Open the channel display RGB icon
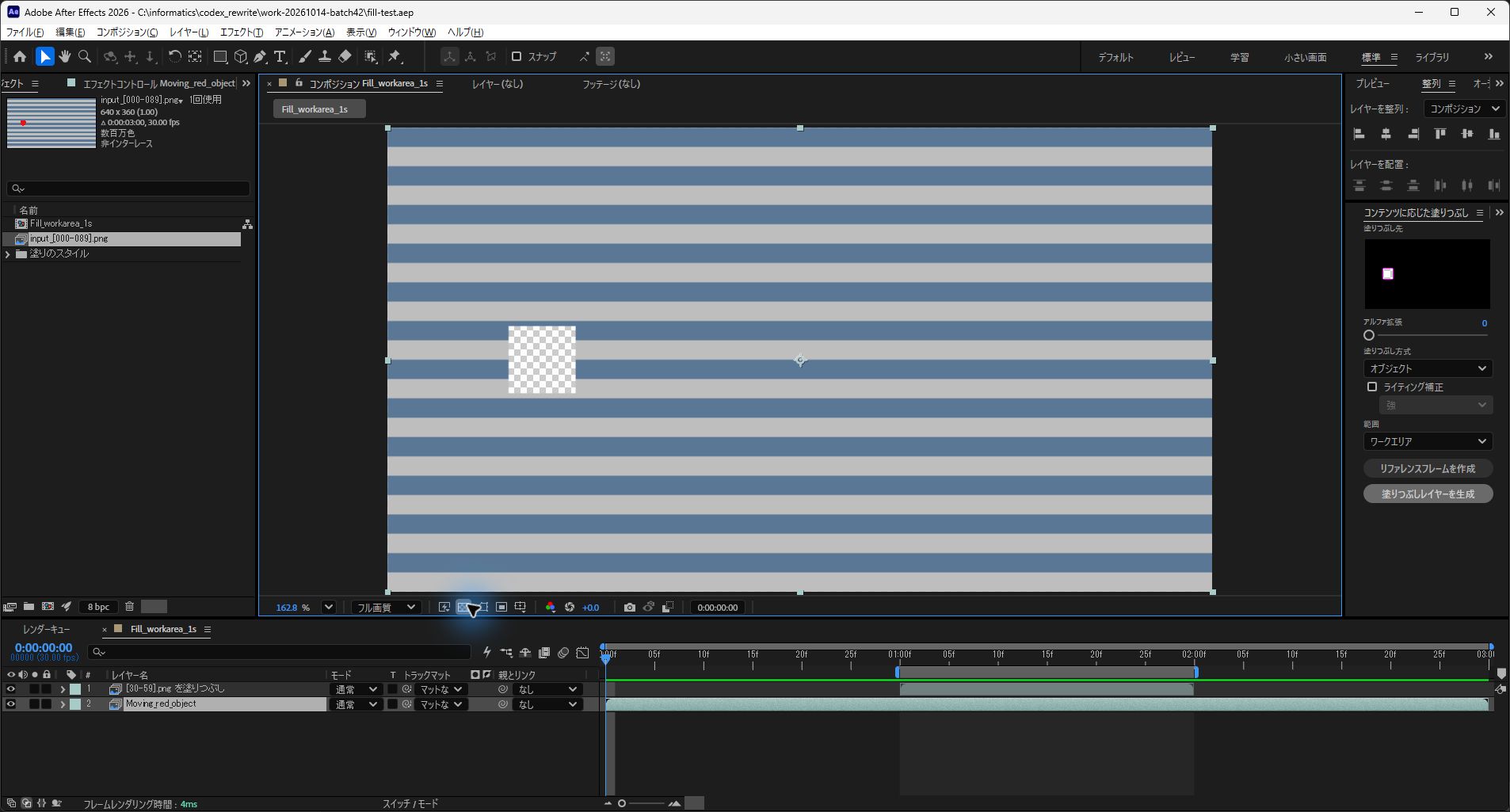This screenshot has width=1510, height=812. [551, 608]
